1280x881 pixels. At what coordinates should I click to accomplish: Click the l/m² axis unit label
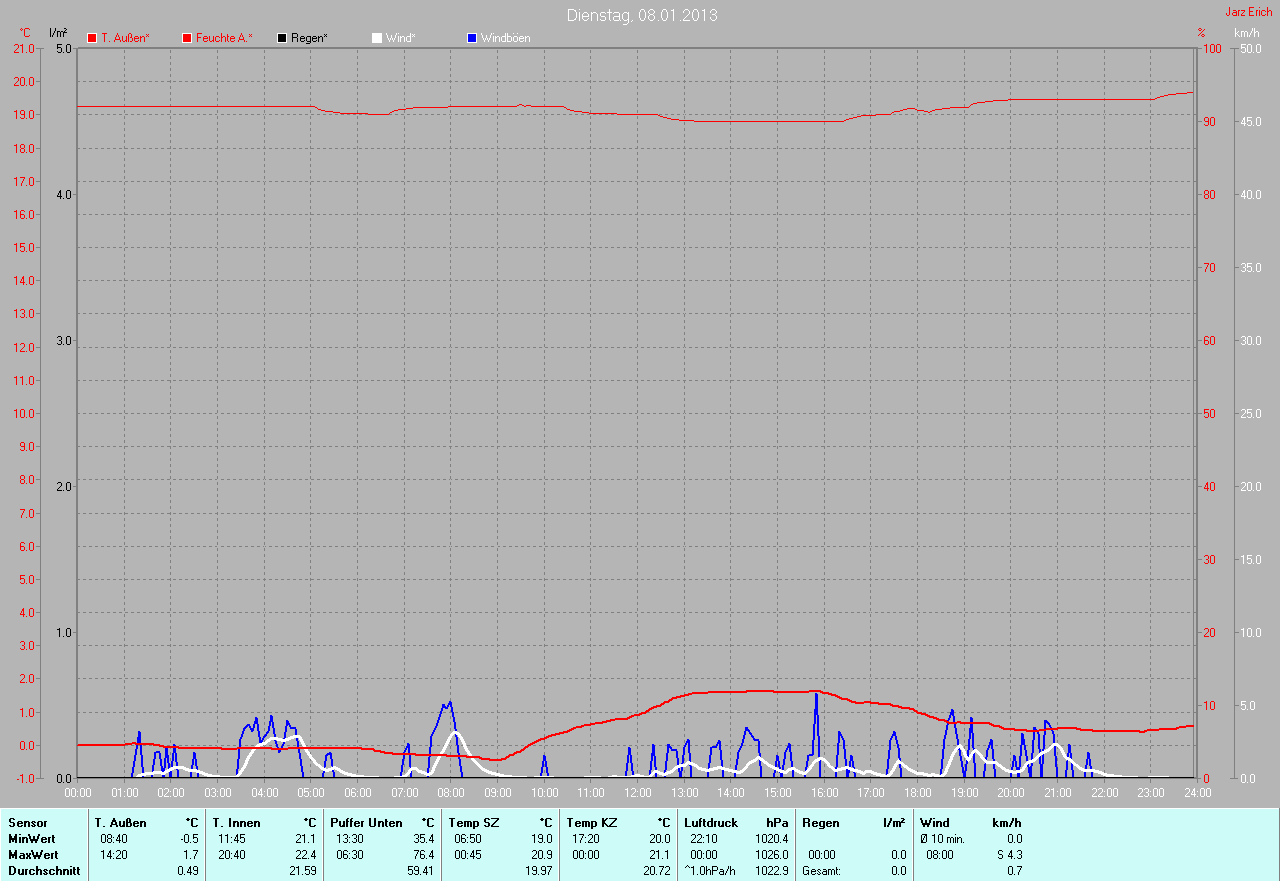tap(58, 33)
